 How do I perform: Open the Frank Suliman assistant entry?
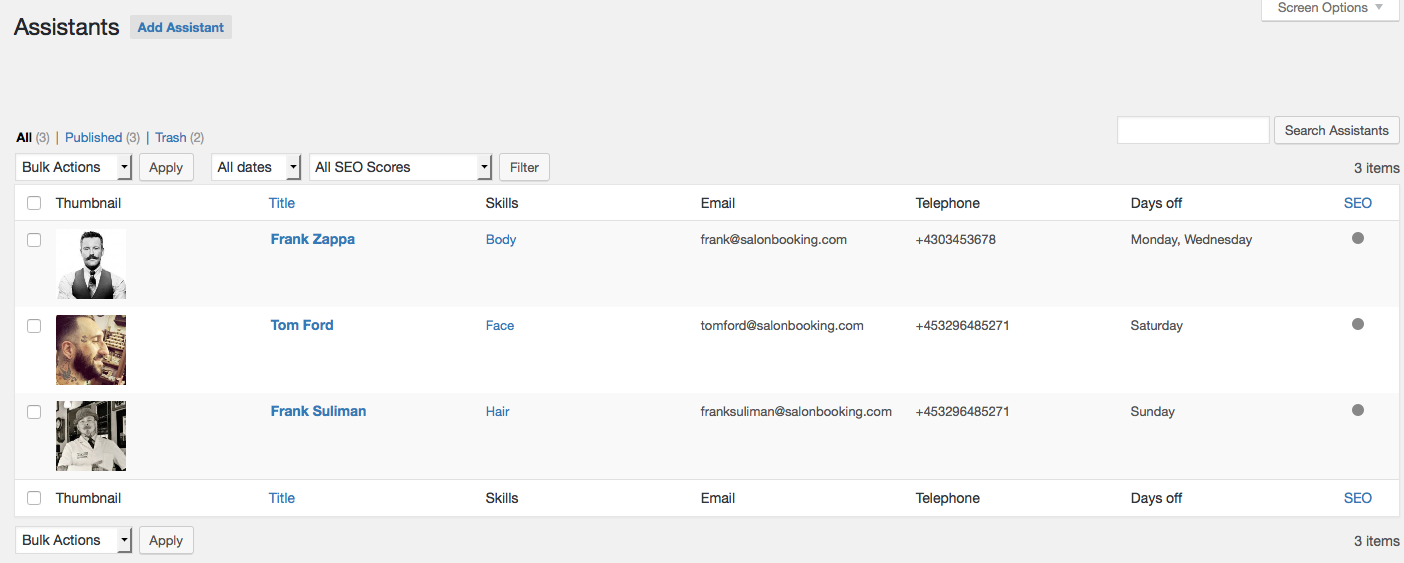[x=318, y=411]
